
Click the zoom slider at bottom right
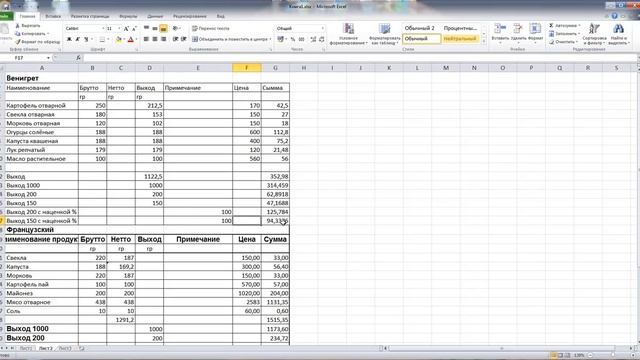point(613,355)
